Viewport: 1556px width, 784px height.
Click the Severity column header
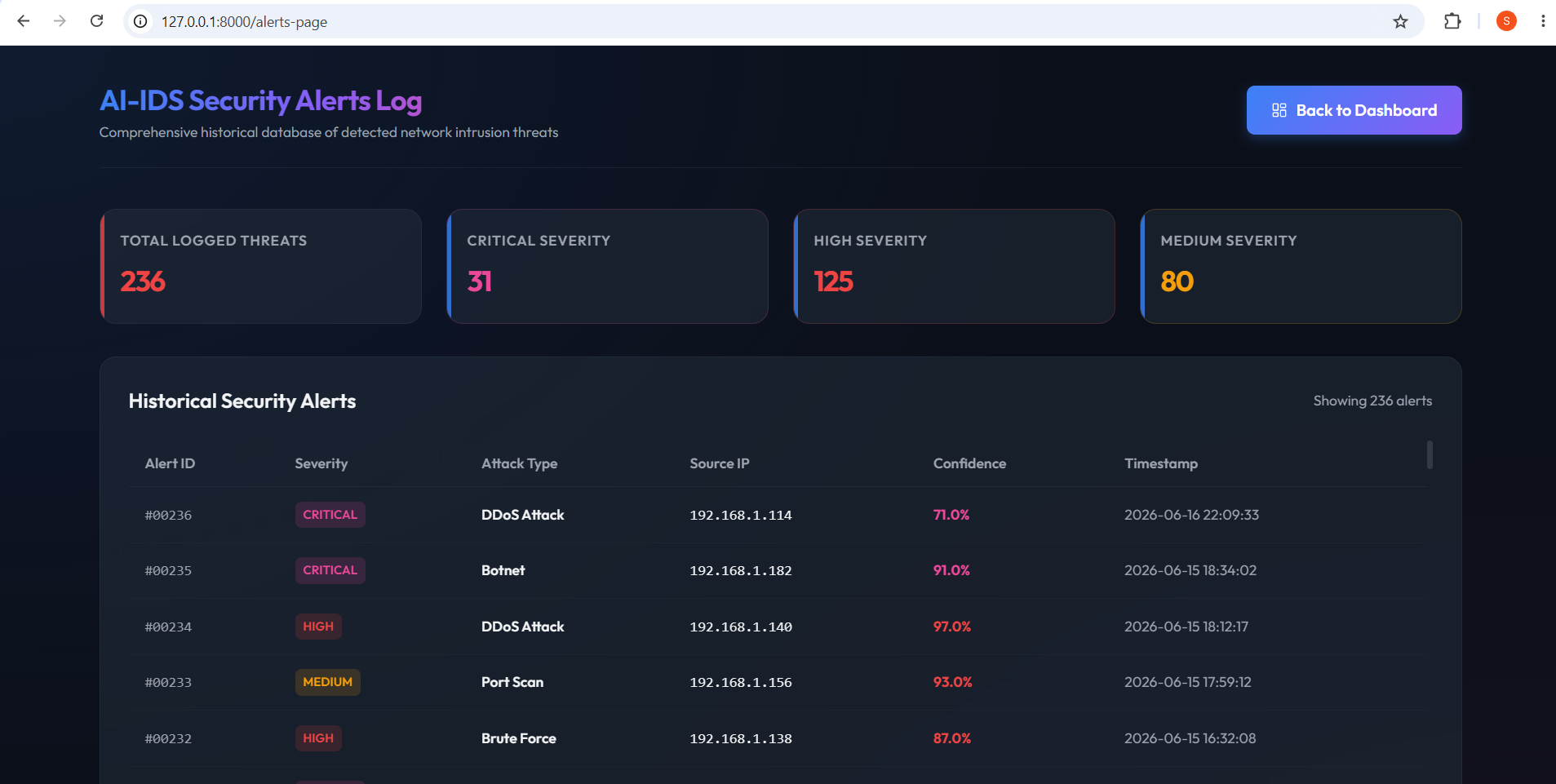(321, 463)
